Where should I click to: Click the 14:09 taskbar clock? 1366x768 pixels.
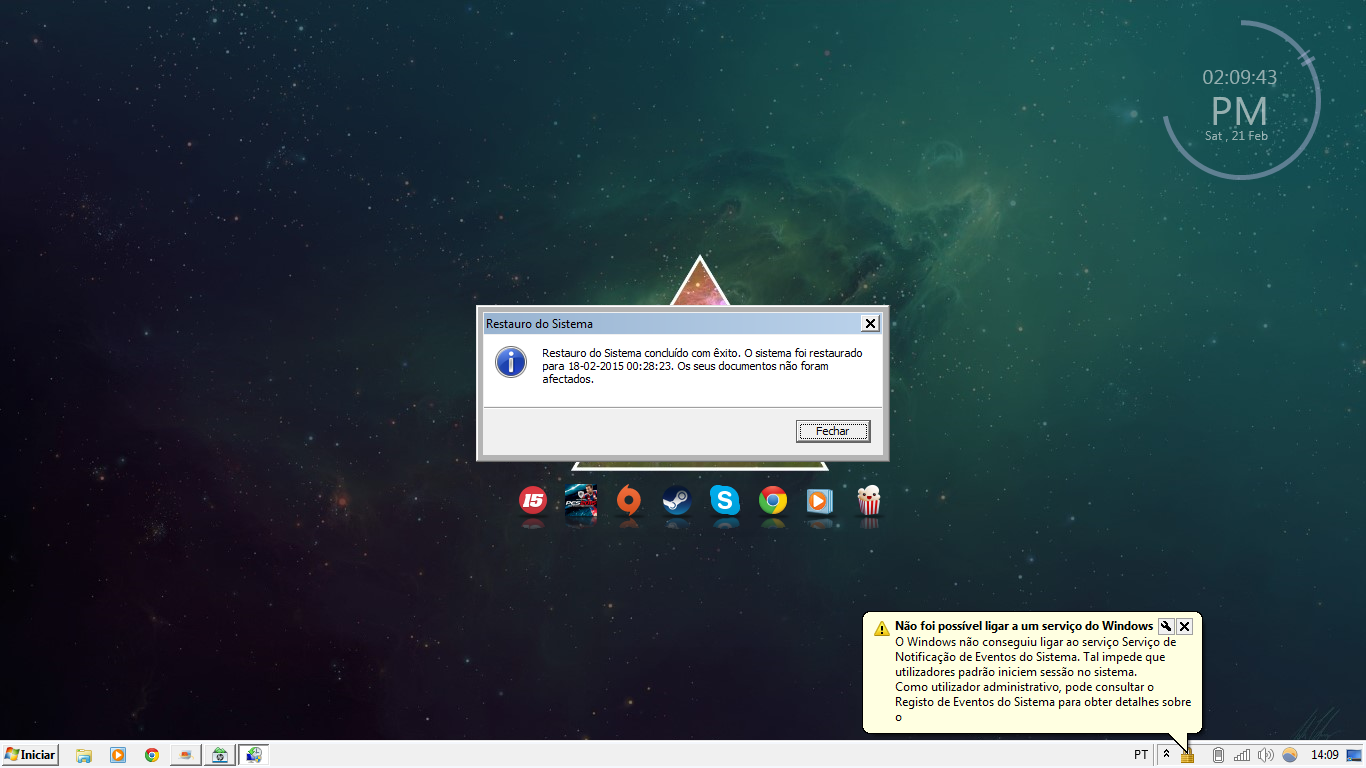(x=1324, y=755)
